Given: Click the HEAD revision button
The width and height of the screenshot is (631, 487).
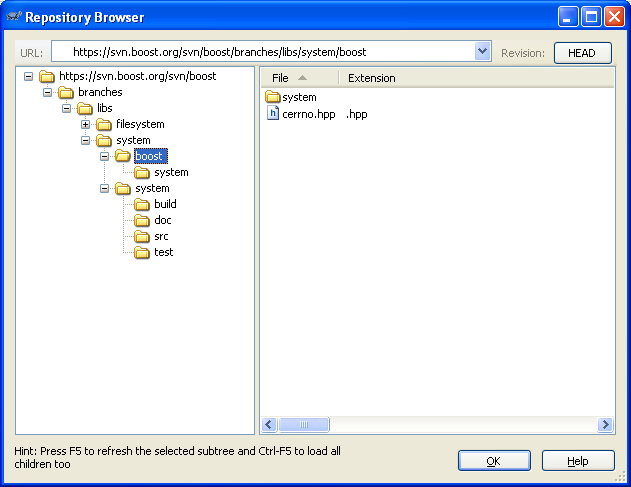Looking at the screenshot, I should (583, 53).
